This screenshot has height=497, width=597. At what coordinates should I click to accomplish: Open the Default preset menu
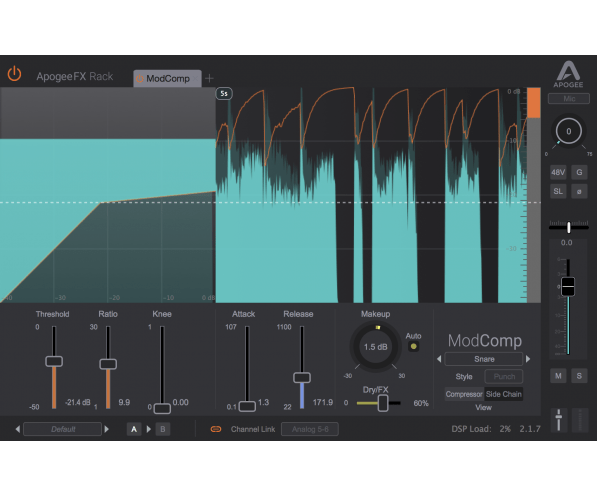point(63,429)
